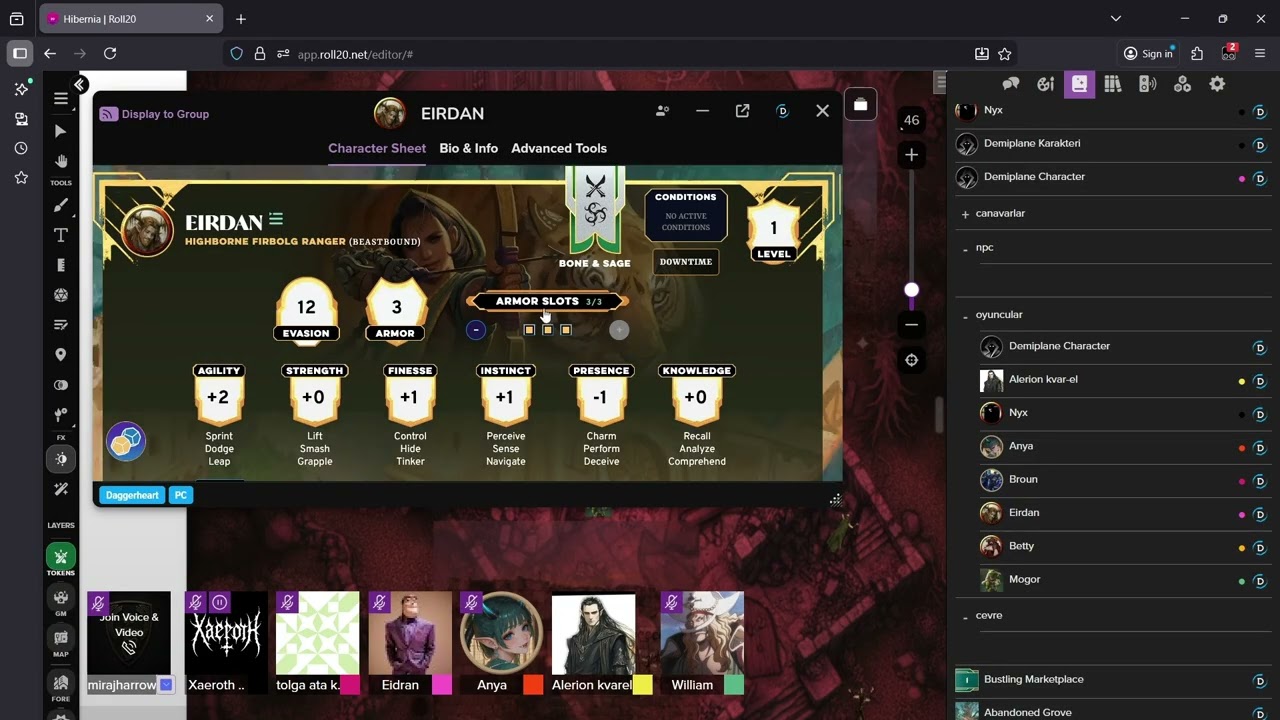Open the Art Library tab in the sidebar
1280x720 pixels.
point(1046,84)
